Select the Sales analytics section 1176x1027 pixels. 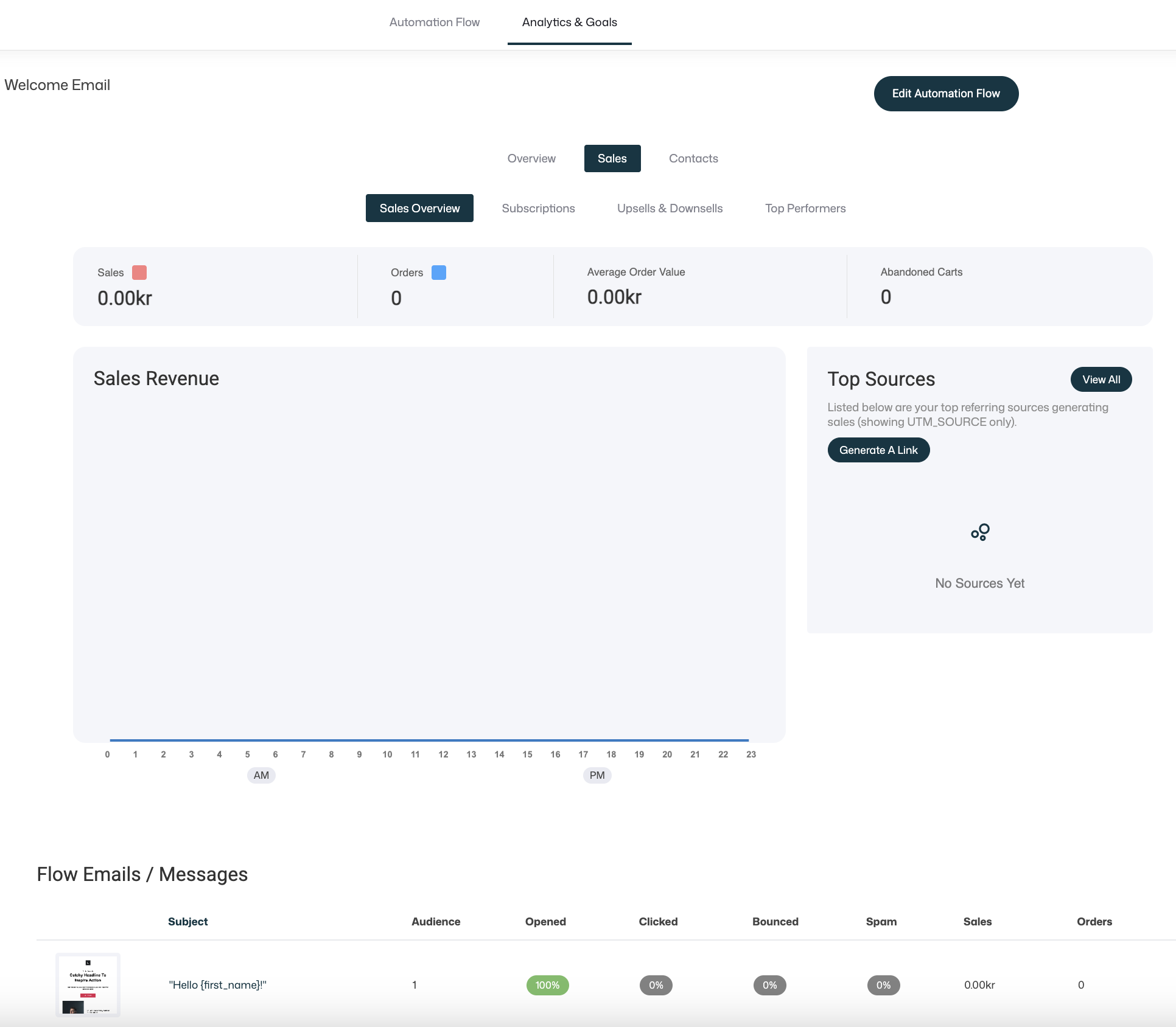pyautogui.click(x=612, y=159)
